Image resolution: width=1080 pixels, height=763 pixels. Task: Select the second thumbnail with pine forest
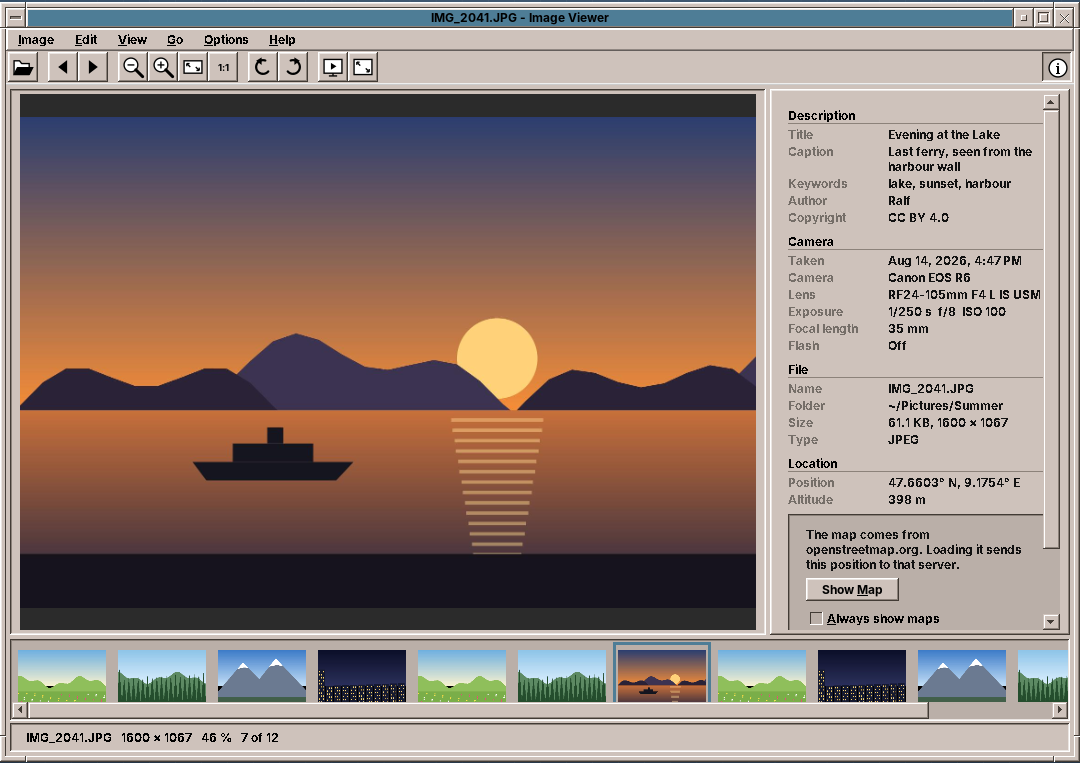tap(162, 676)
